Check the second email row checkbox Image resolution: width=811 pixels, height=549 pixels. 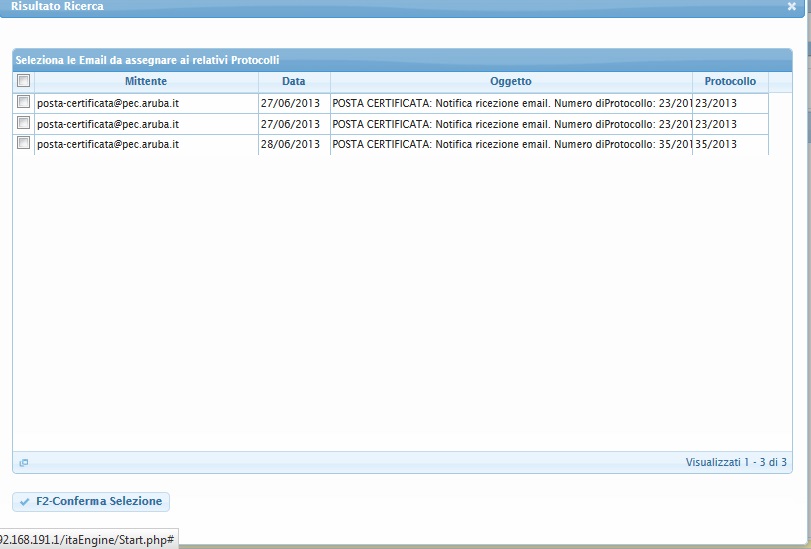(23, 124)
